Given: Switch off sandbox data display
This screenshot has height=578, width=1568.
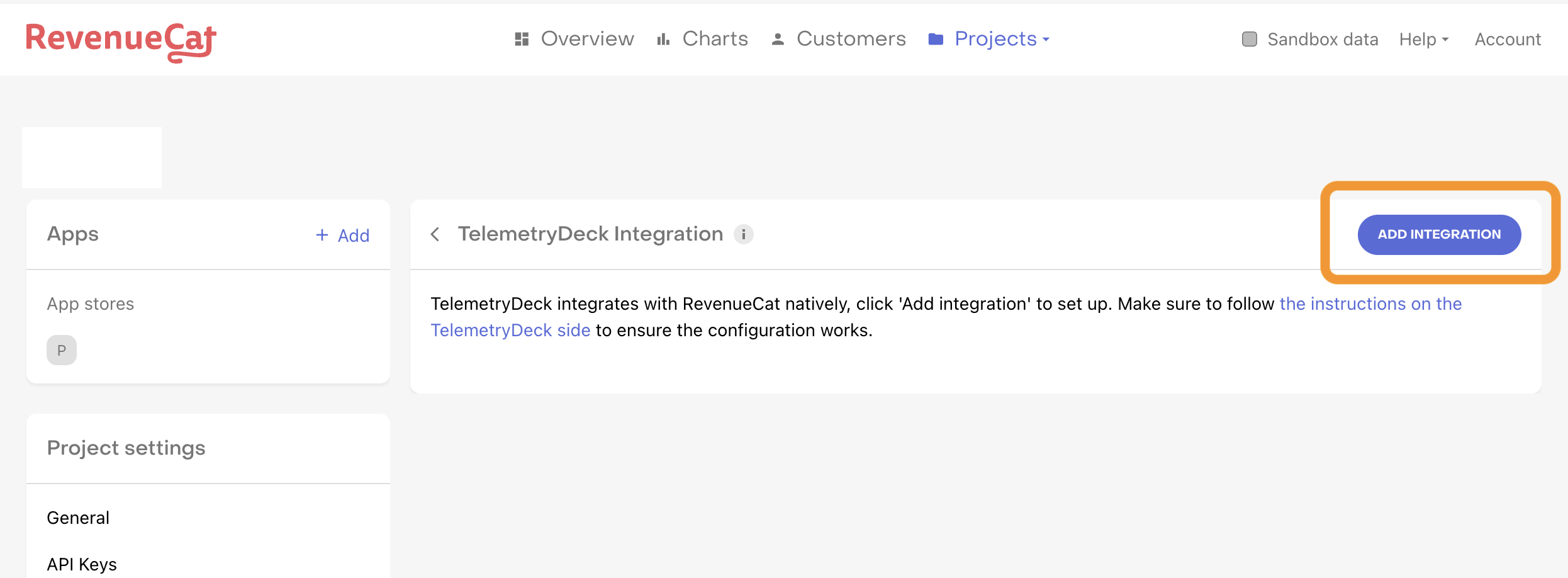Looking at the screenshot, I should pyautogui.click(x=1250, y=38).
